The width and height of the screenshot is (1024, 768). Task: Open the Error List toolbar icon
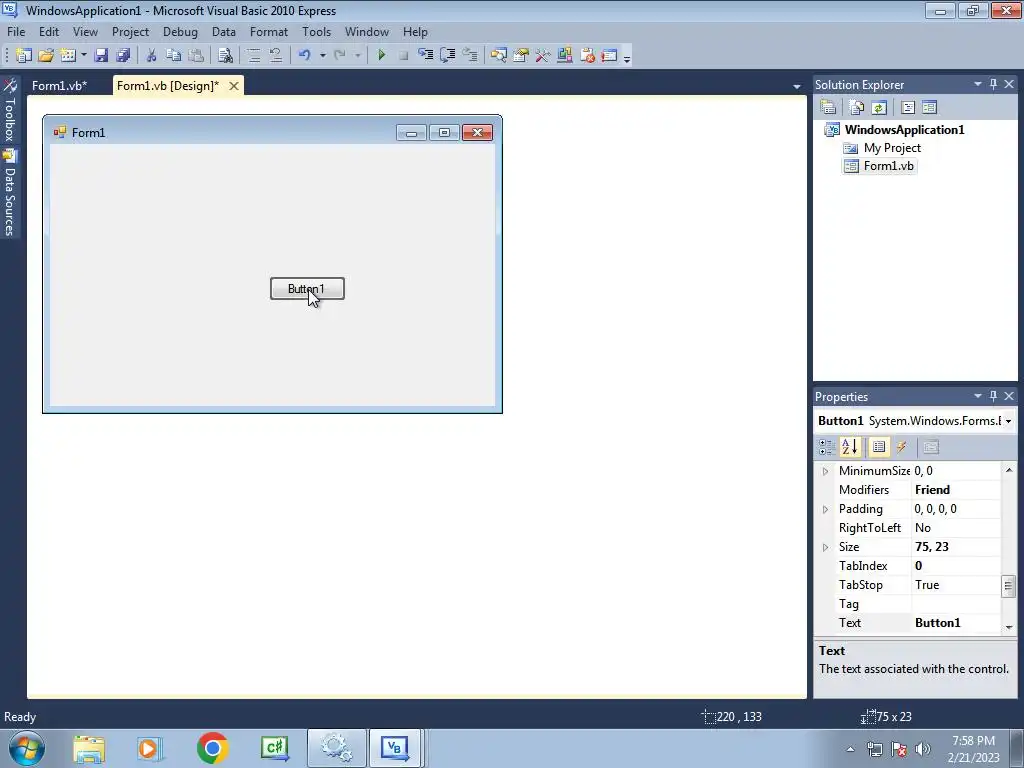coord(587,56)
